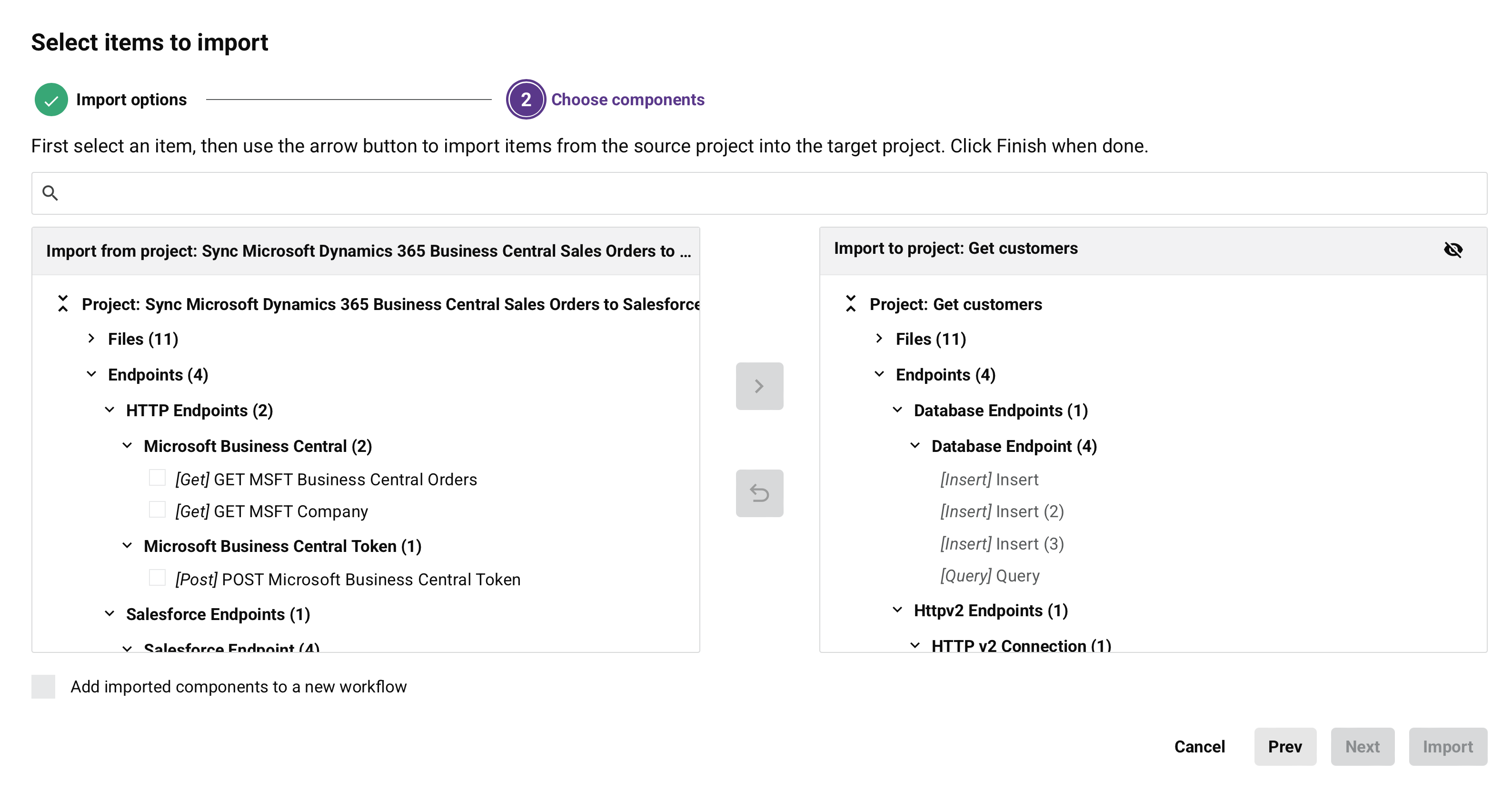1512x801 pixels.
Task: Click the right arrow to import items
Action: pyautogui.click(x=759, y=386)
